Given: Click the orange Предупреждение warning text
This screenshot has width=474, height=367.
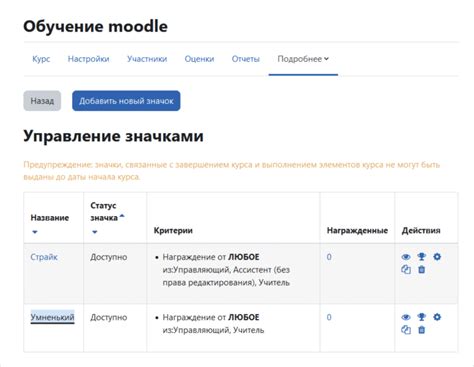Looking at the screenshot, I should click(232, 171).
